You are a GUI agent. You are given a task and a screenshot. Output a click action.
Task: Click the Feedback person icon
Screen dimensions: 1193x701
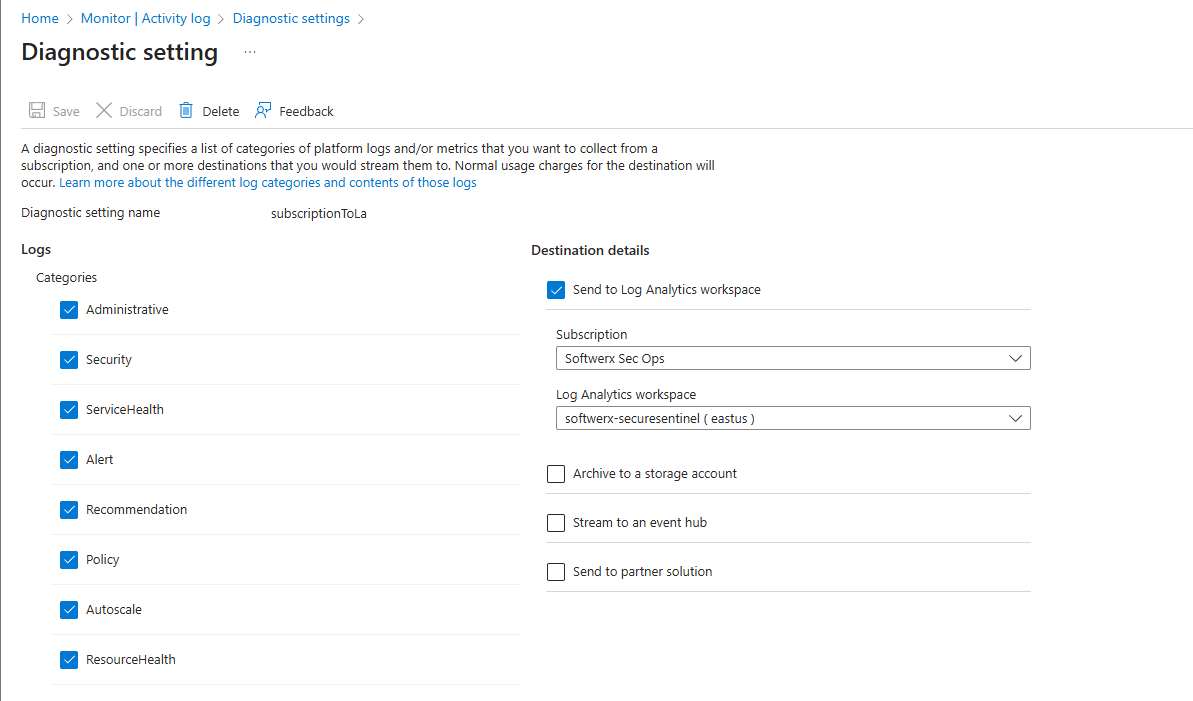263,111
